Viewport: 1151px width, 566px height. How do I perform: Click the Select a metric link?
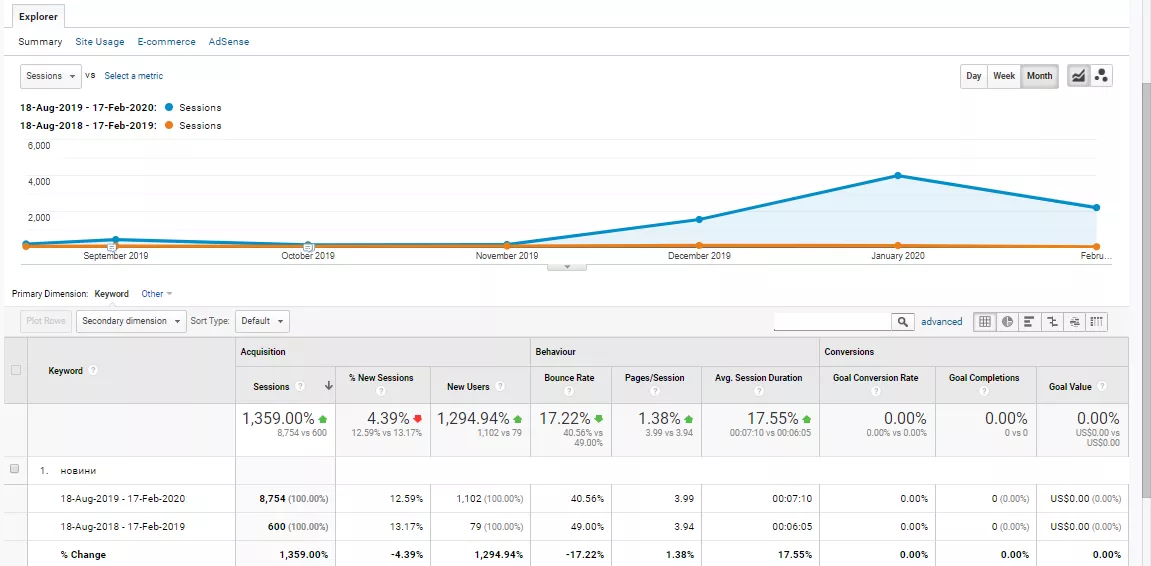pyautogui.click(x=134, y=76)
